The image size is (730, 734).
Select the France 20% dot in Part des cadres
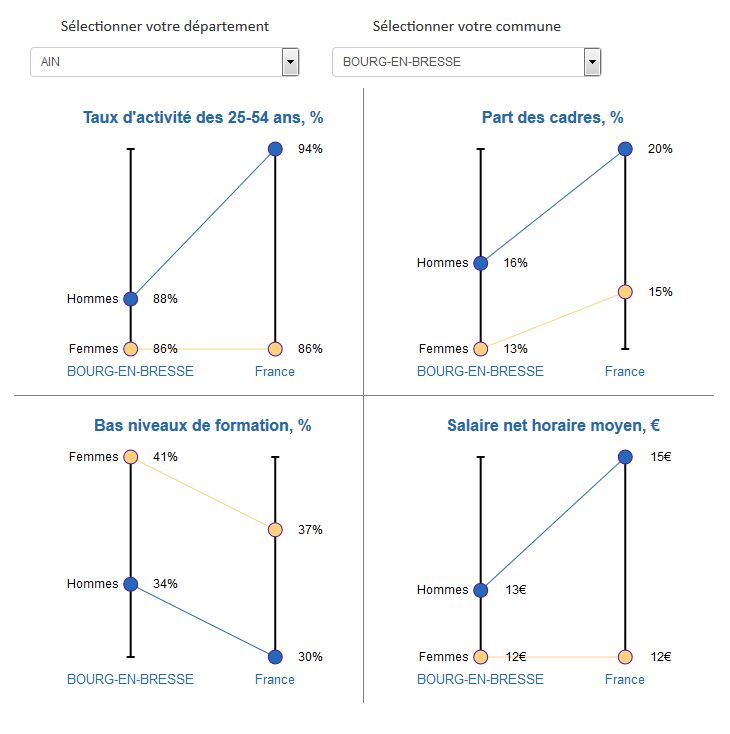point(625,149)
